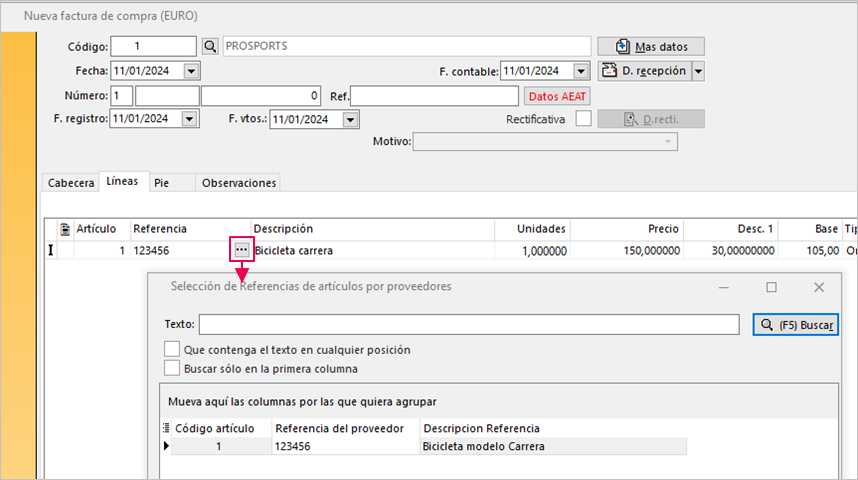Toggle the Rectificativa checkbox
Screen dimensions: 858x480
click(x=583, y=119)
